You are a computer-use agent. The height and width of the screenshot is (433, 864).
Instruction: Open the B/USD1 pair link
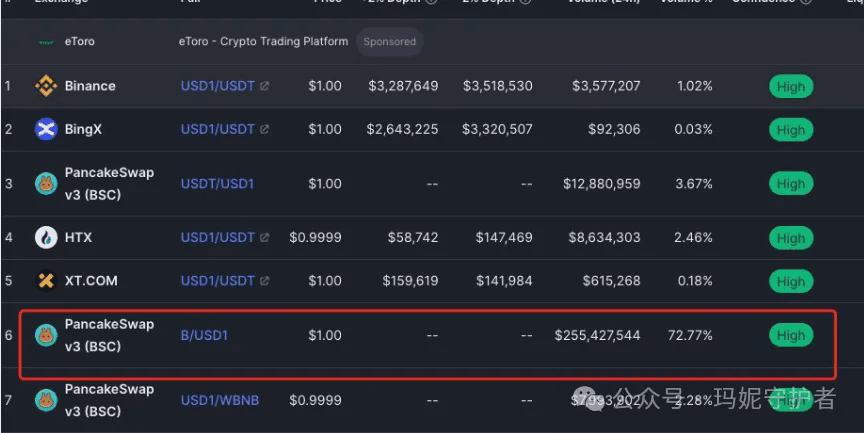pos(204,335)
